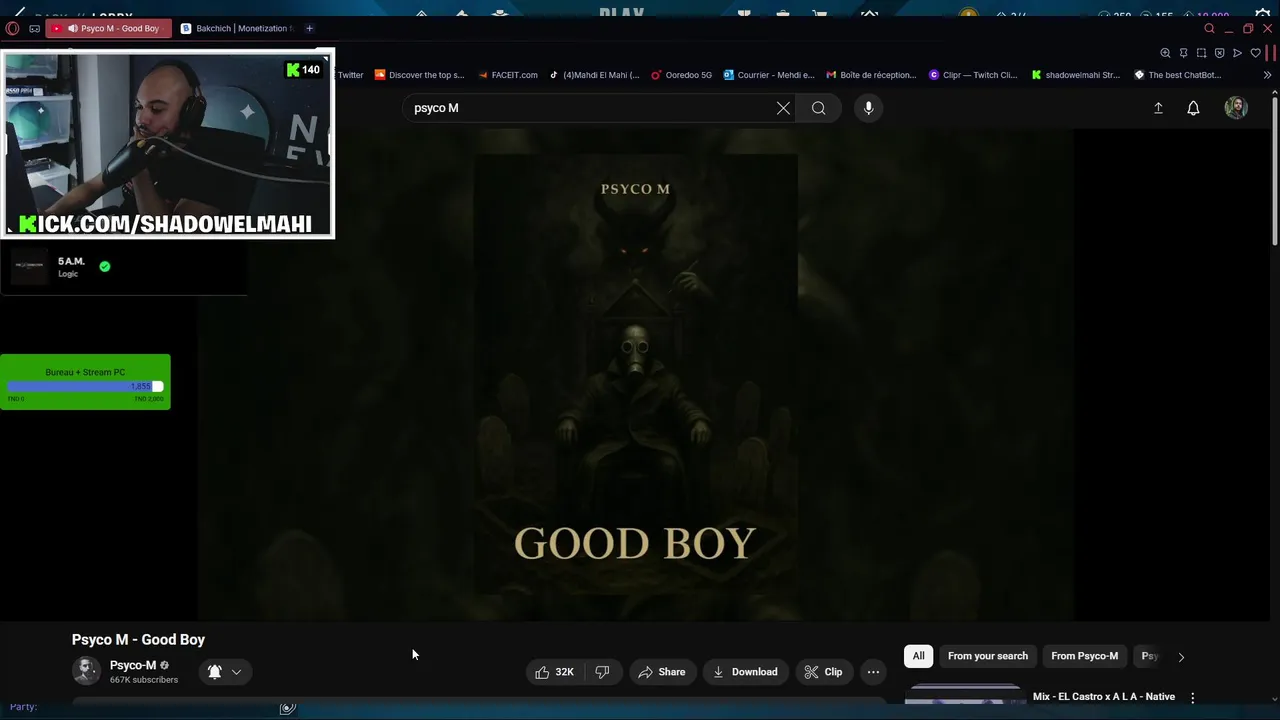
Task: Start voice search with the microphone
Action: tap(868, 108)
